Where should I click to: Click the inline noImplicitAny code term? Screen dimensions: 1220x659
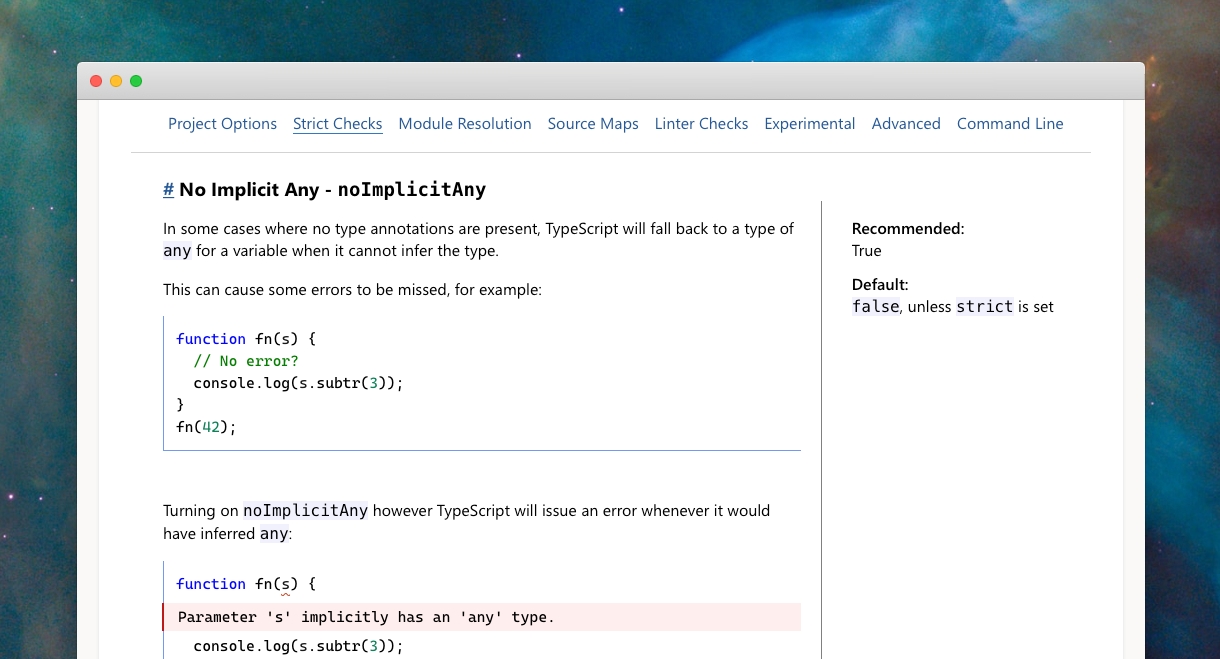[x=306, y=510]
